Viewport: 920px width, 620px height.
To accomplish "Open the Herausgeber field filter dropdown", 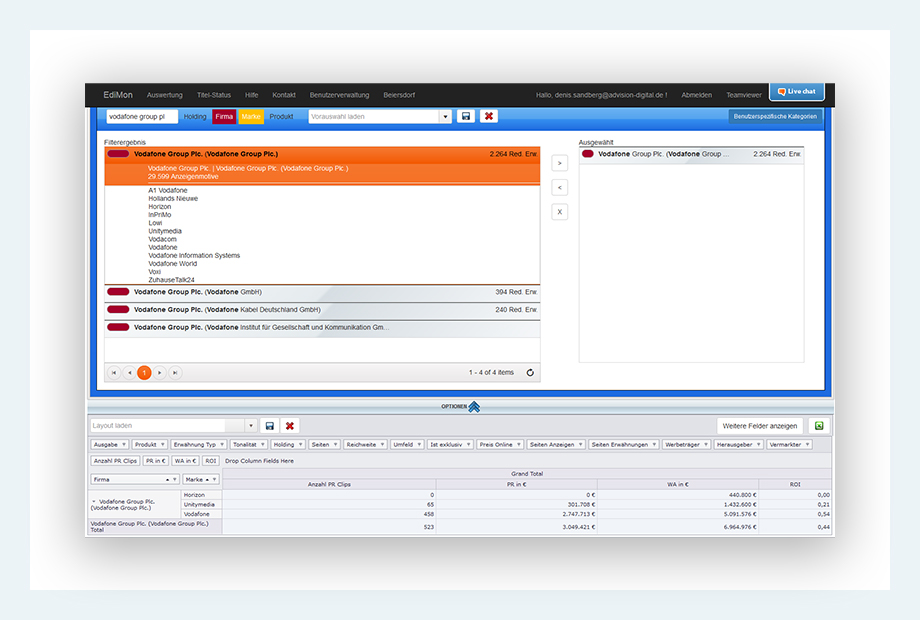I will click(x=758, y=445).
